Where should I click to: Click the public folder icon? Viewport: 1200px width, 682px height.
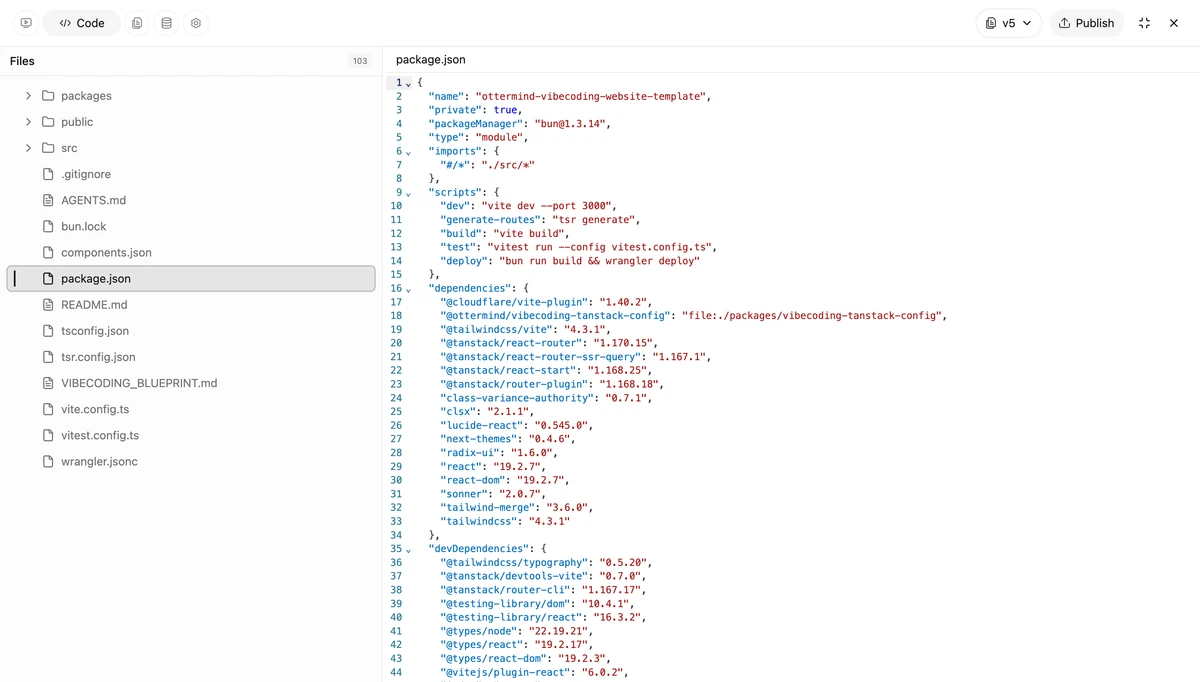[48, 122]
